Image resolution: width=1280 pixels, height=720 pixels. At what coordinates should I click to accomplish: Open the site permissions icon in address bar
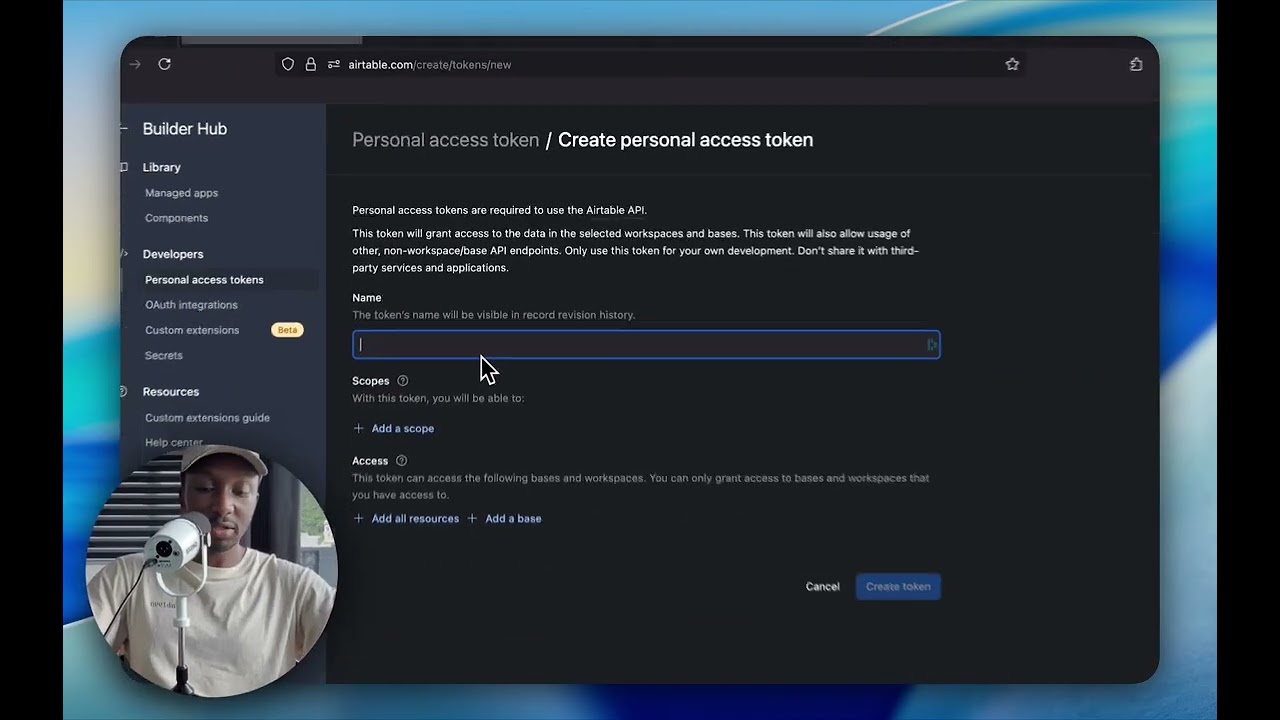pos(334,64)
